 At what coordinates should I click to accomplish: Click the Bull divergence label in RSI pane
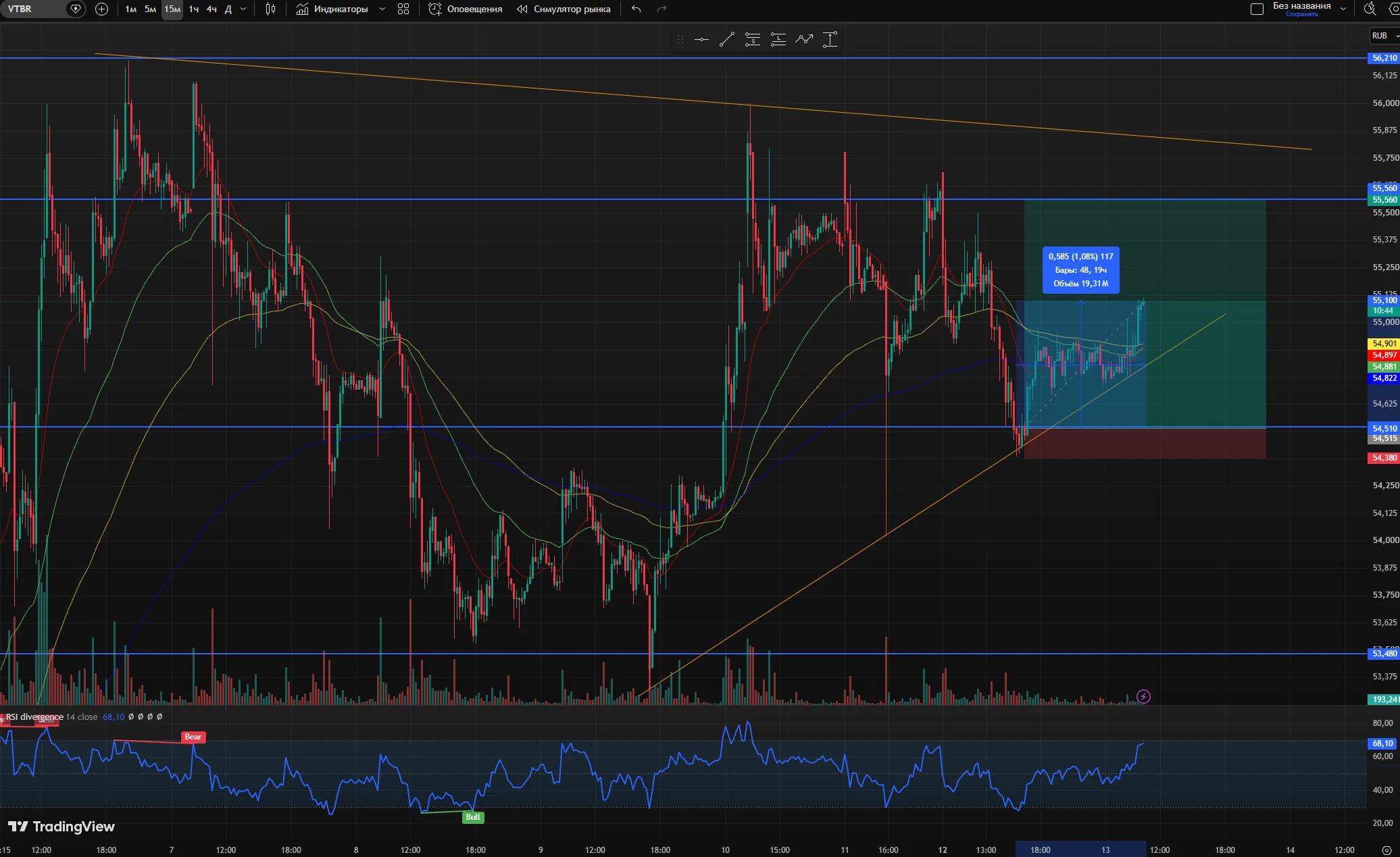(x=473, y=817)
